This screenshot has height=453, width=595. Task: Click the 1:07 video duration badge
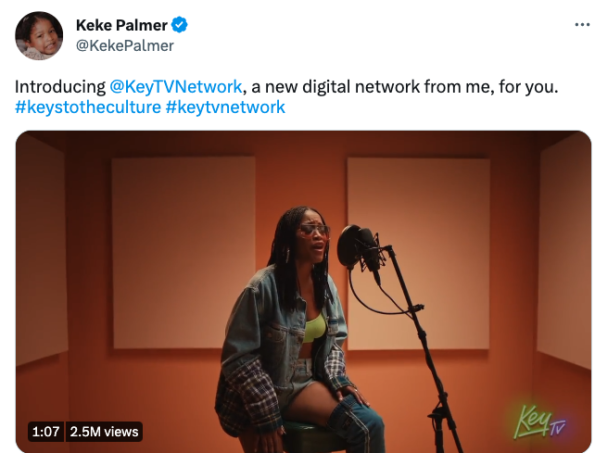pyautogui.click(x=46, y=432)
